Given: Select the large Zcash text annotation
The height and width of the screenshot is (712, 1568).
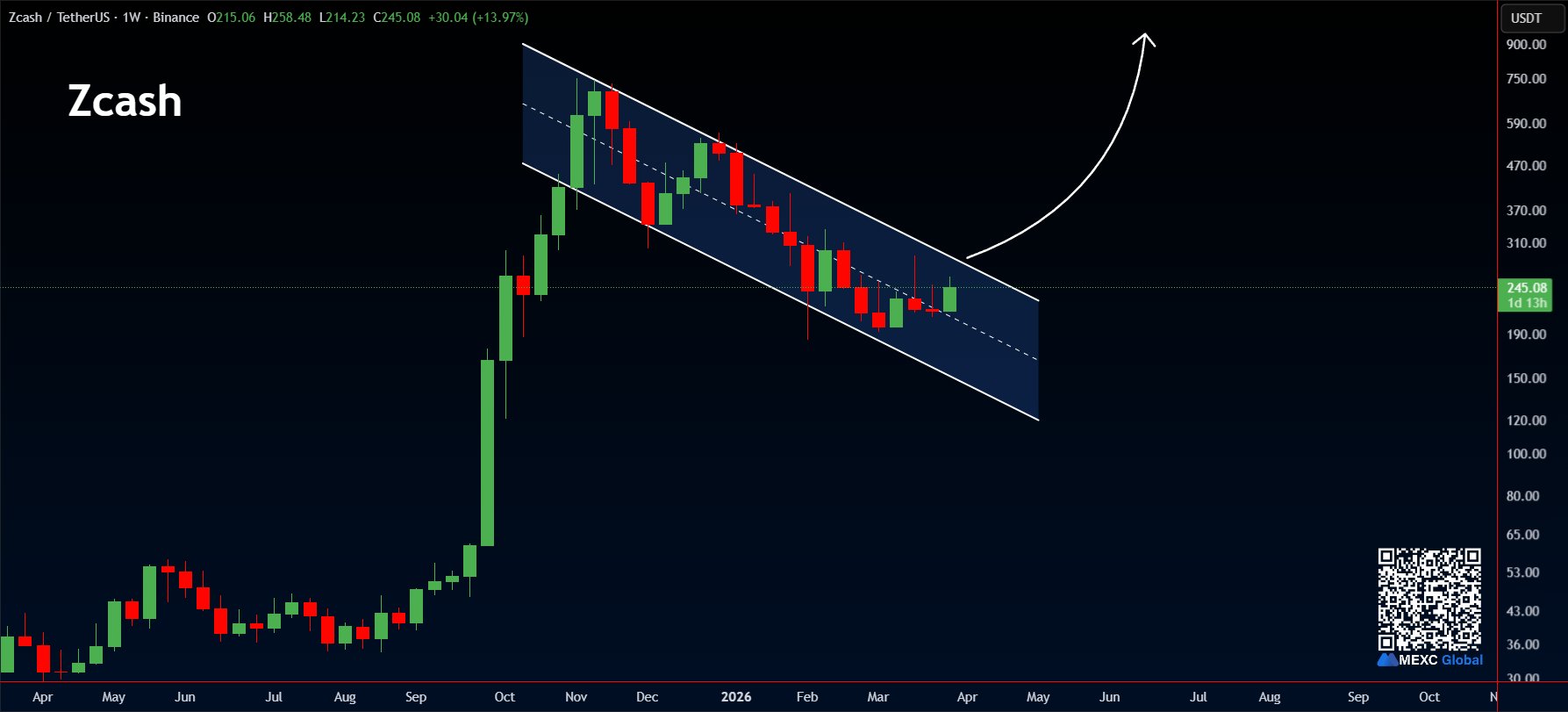Looking at the screenshot, I should (x=125, y=102).
